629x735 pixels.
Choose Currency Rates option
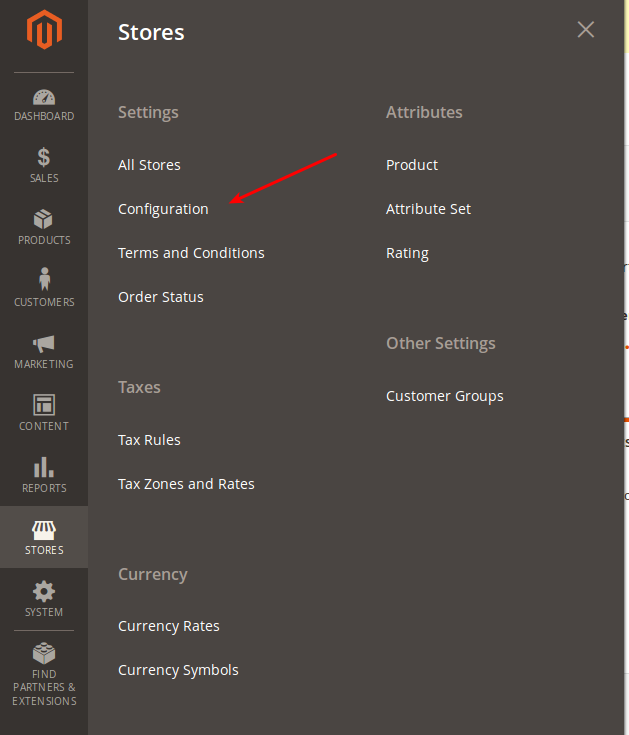pos(169,626)
